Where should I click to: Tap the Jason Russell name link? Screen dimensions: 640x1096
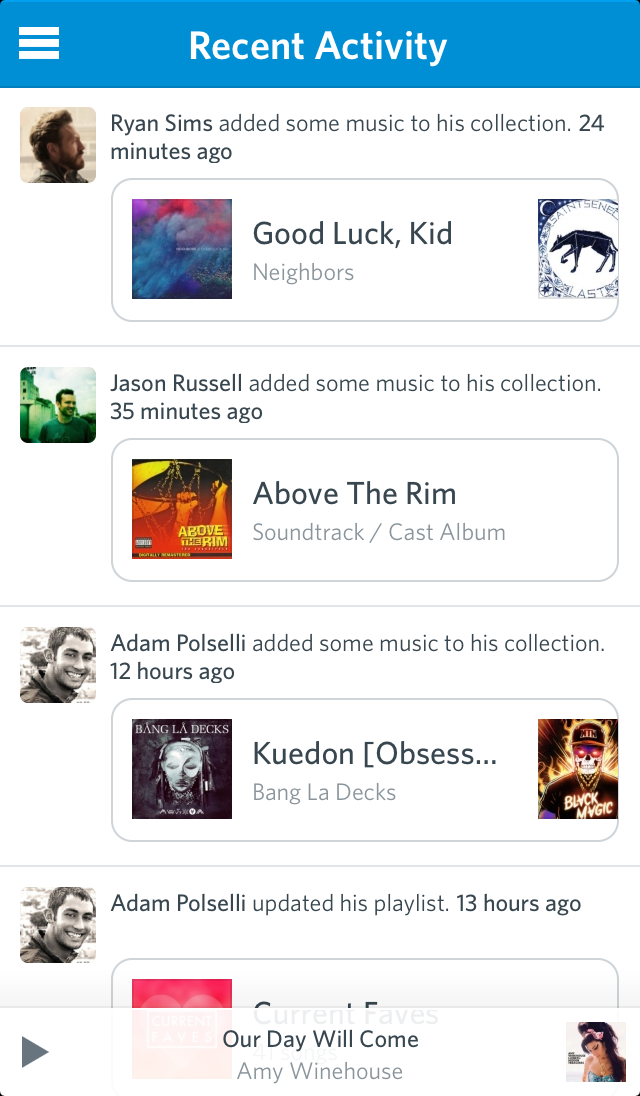(x=176, y=384)
